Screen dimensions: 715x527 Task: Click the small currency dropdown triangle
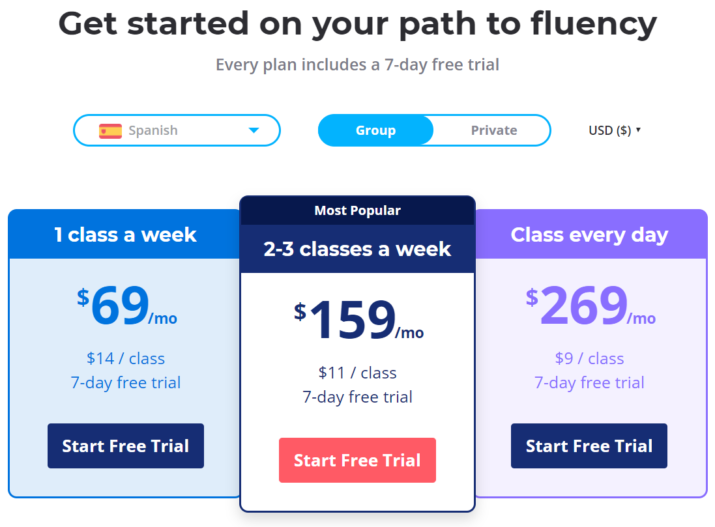click(638, 129)
